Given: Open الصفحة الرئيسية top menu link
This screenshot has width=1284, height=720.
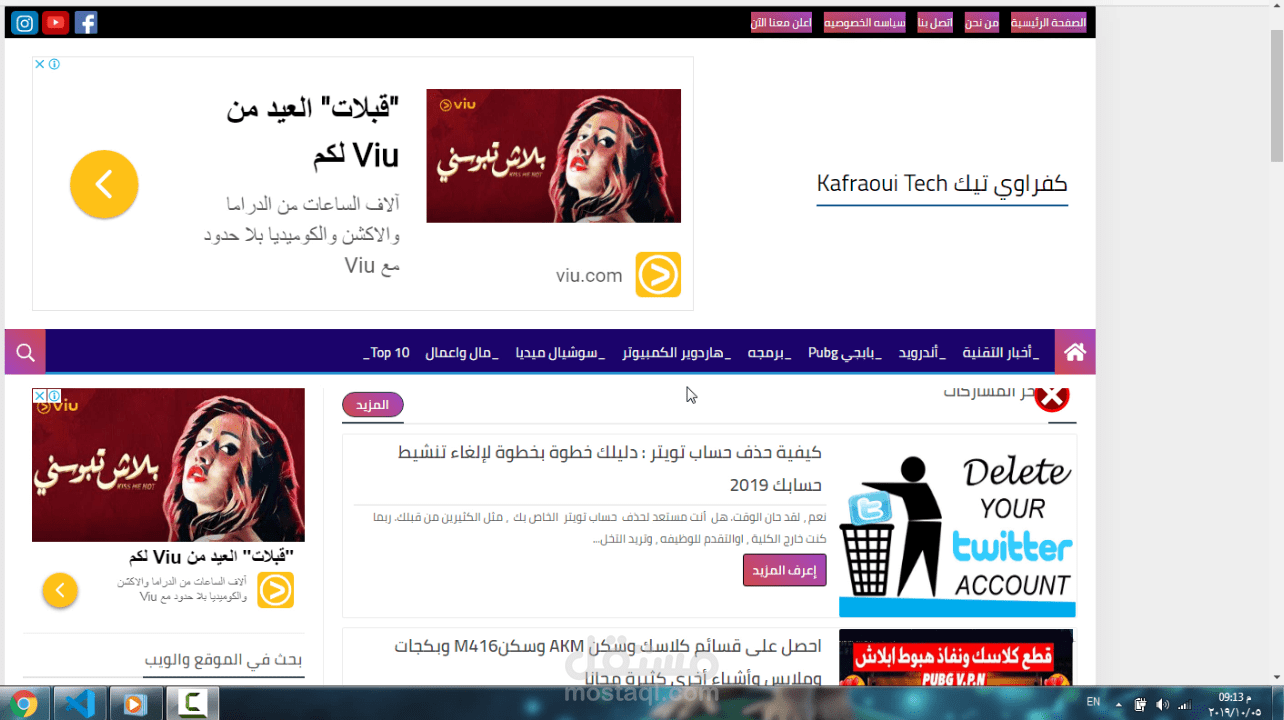Looking at the screenshot, I should [1048, 22].
